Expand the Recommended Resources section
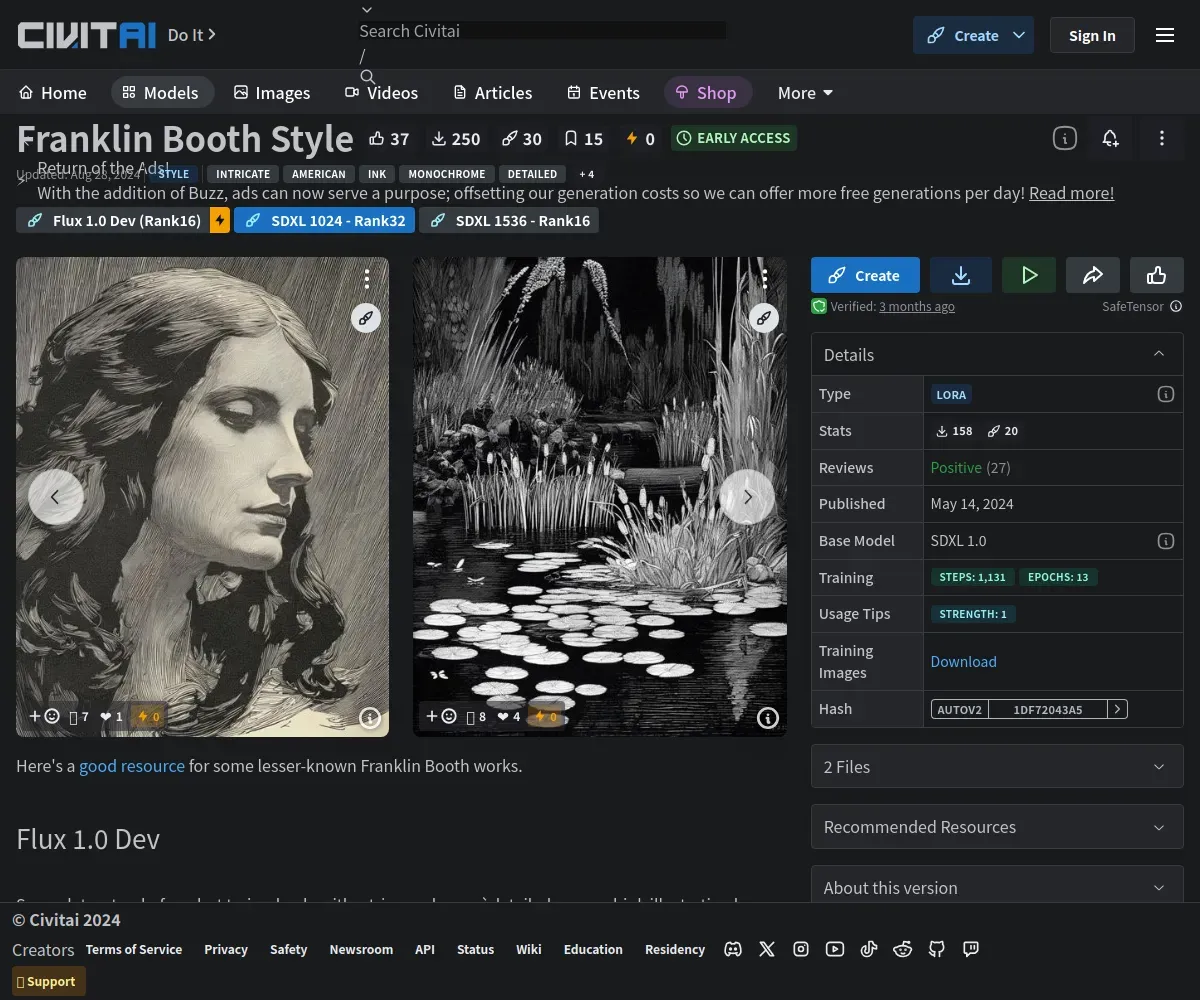 (x=996, y=827)
